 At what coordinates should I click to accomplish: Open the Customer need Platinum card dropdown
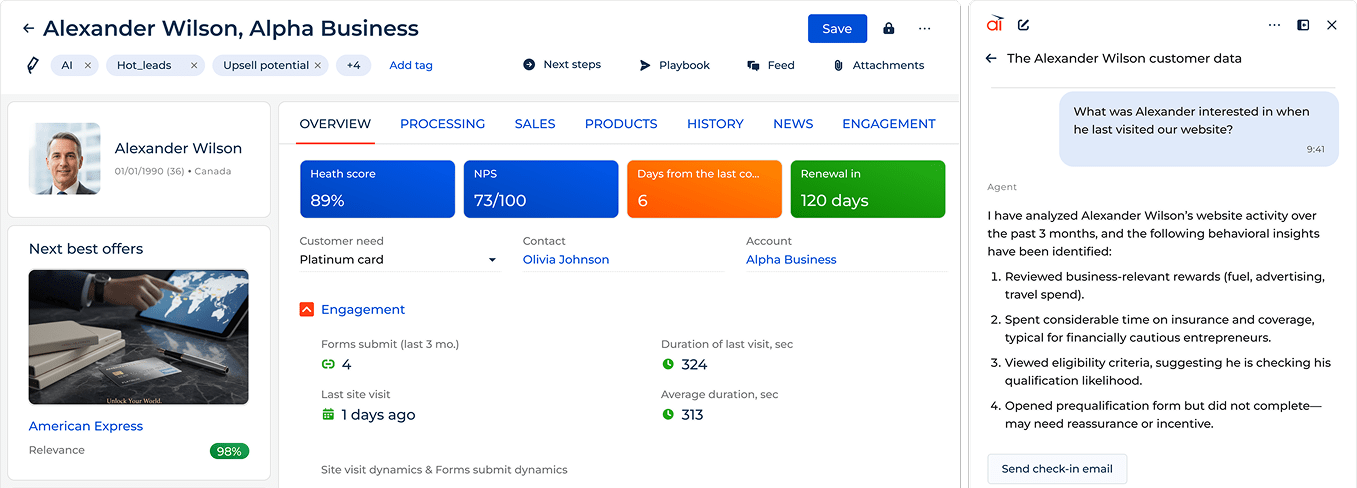click(x=492, y=260)
